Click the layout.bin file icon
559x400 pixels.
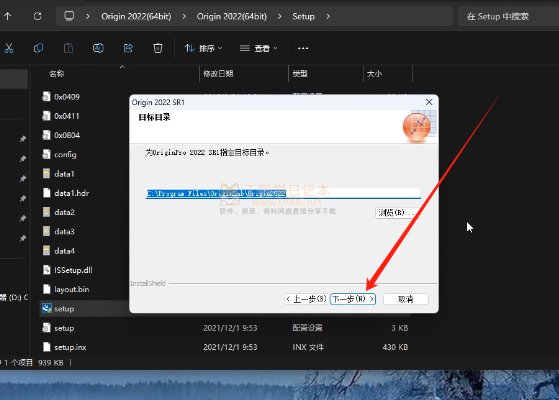[x=47, y=289]
